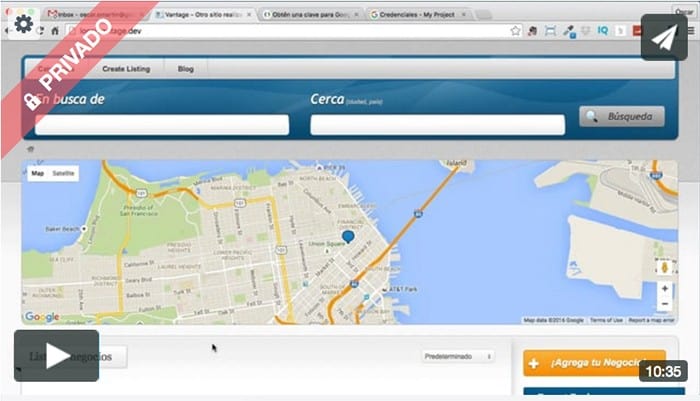Click the small home breadcrumb icon
The width and height of the screenshot is (700, 401).
pos(30,149)
